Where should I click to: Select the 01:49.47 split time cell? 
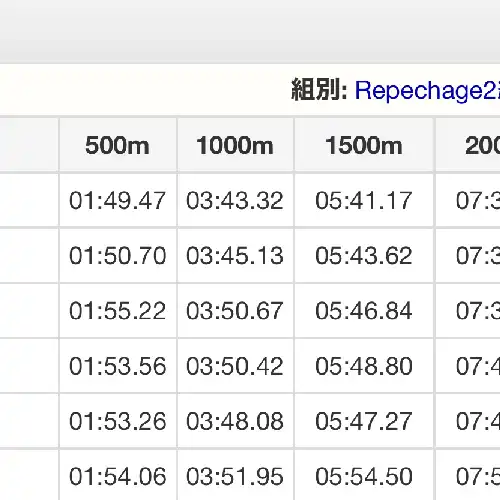[x=118, y=200]
